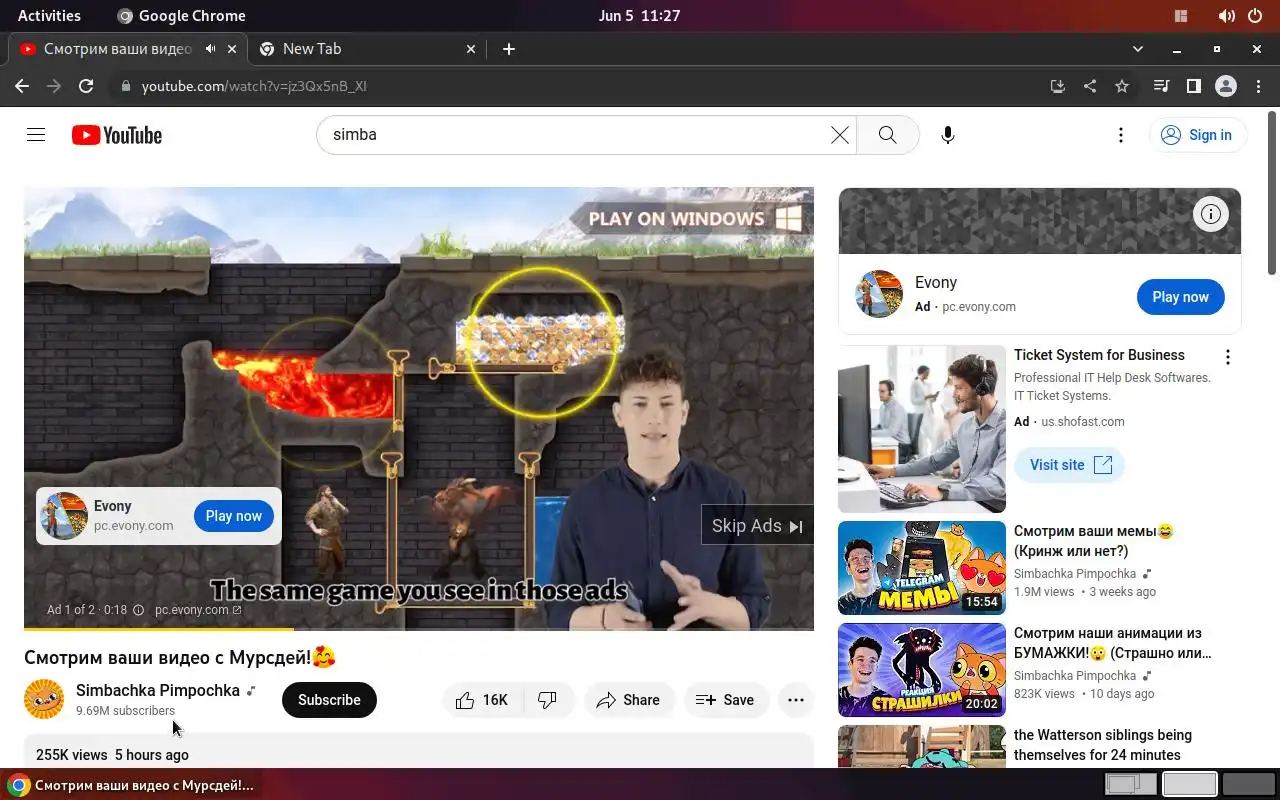
Task: Open power menu icon in top bar
Action: 1256,16
